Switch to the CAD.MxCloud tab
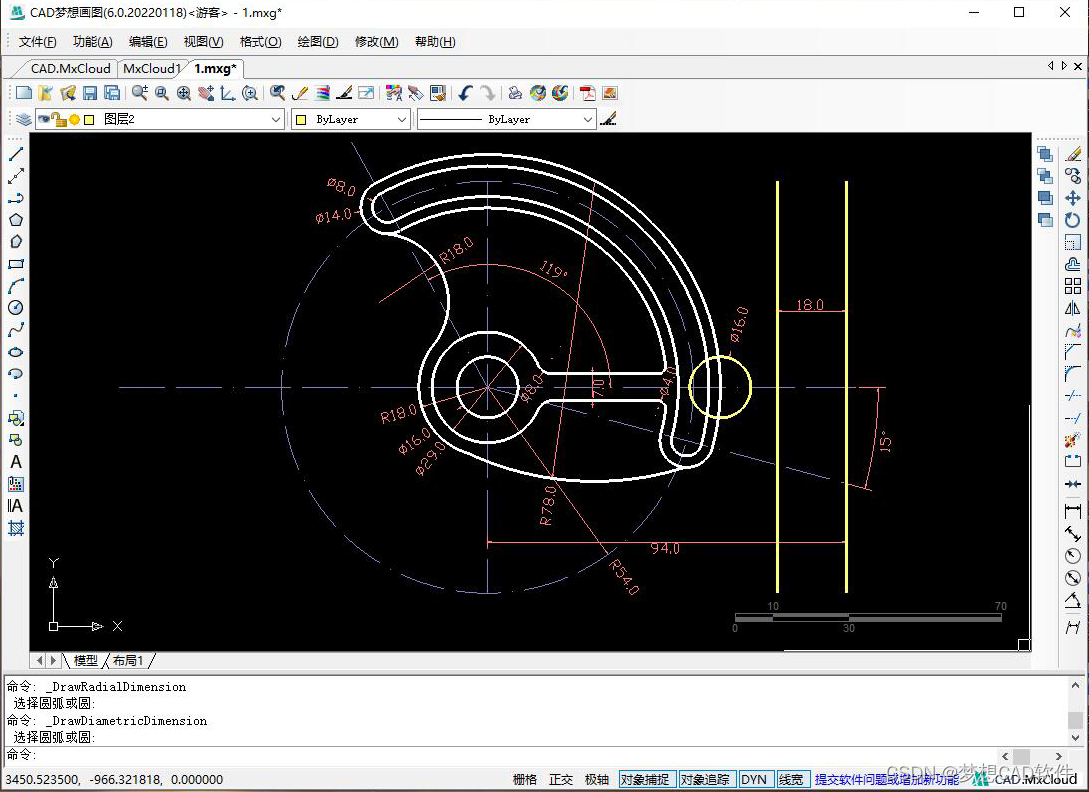Screen dimensions: 1089x792 pyautogui.click(x=70, y=68)
